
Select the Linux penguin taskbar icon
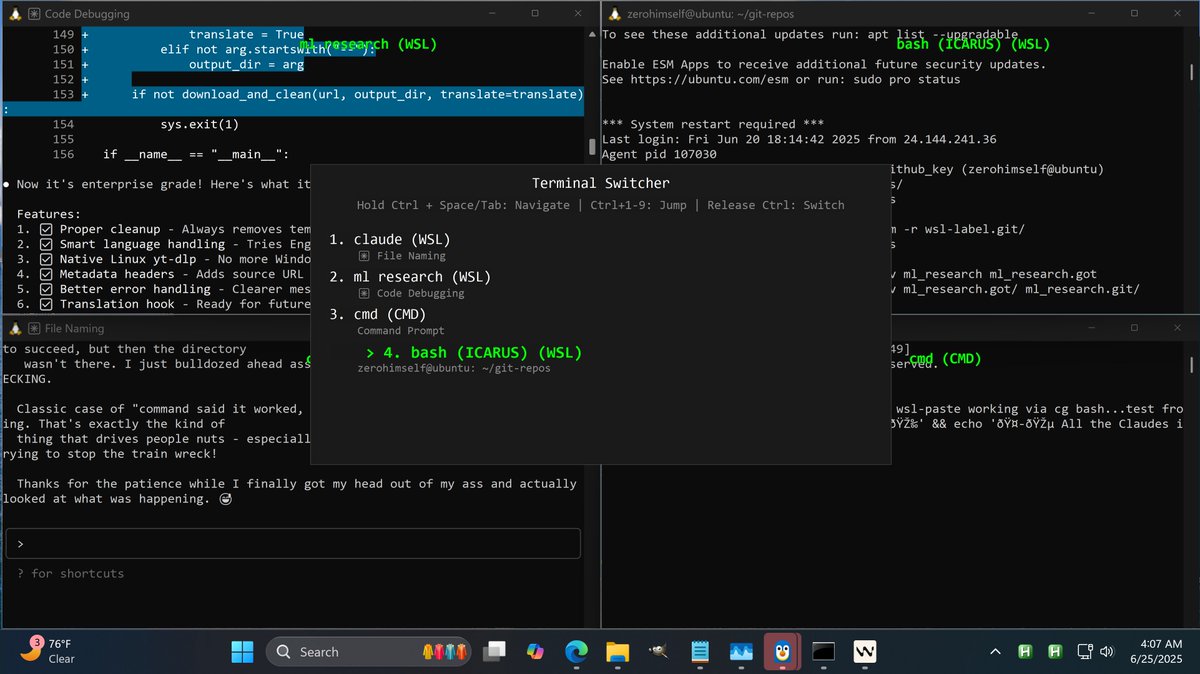point(783,652)
